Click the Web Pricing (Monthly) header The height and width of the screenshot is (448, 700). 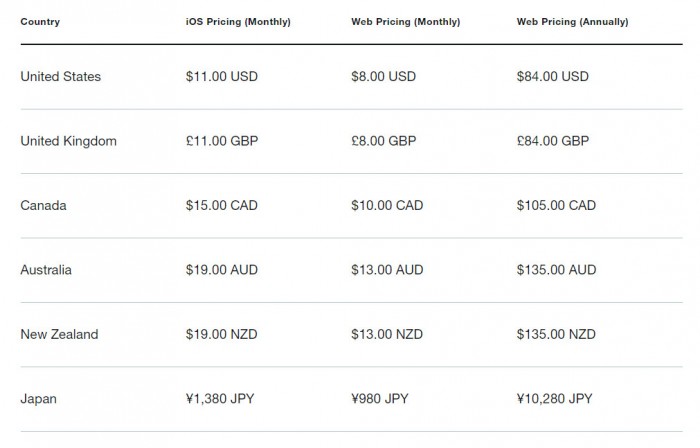tap(405, 22)
